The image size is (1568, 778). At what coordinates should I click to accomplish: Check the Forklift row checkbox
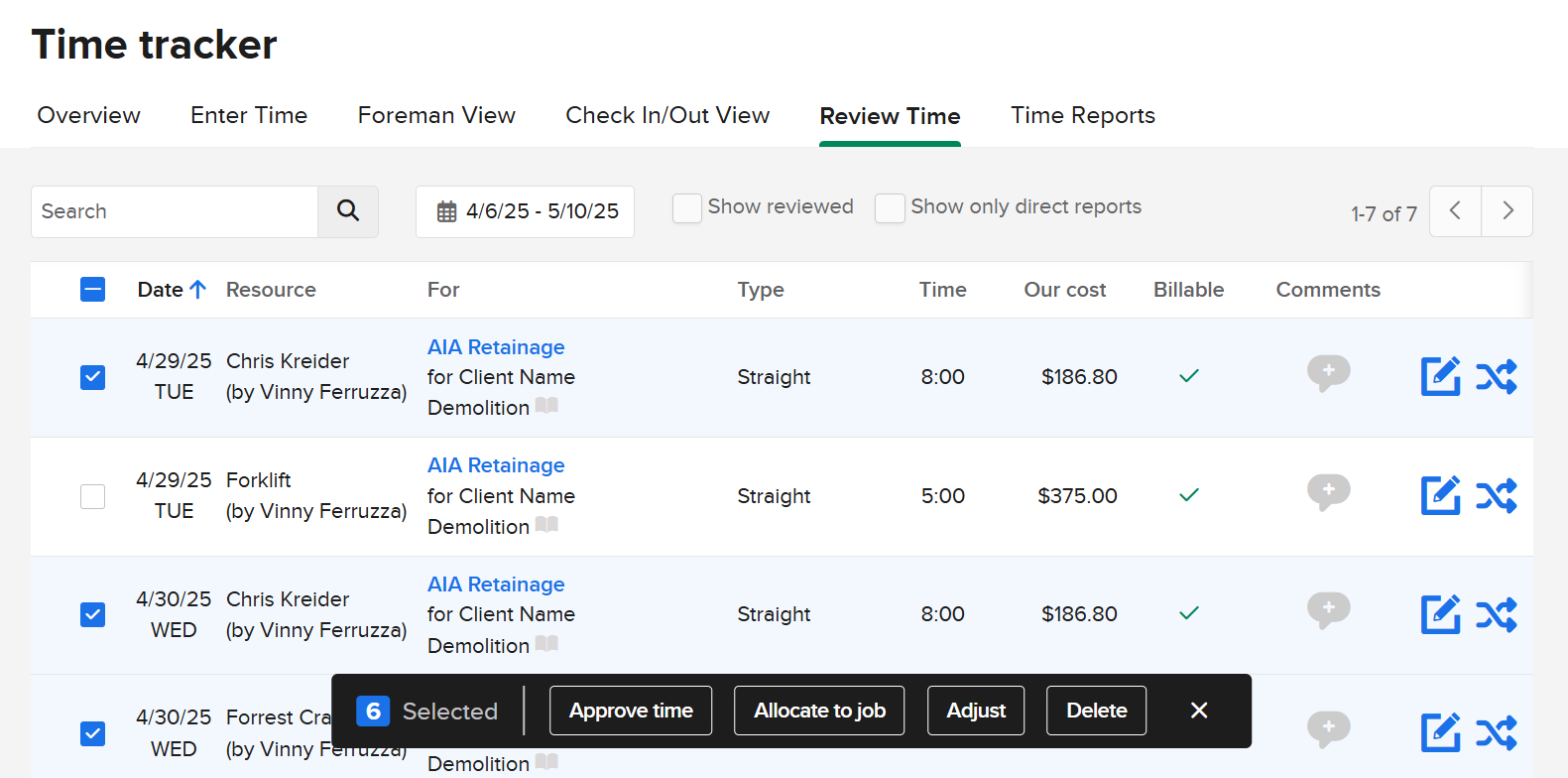pos(92,496)
